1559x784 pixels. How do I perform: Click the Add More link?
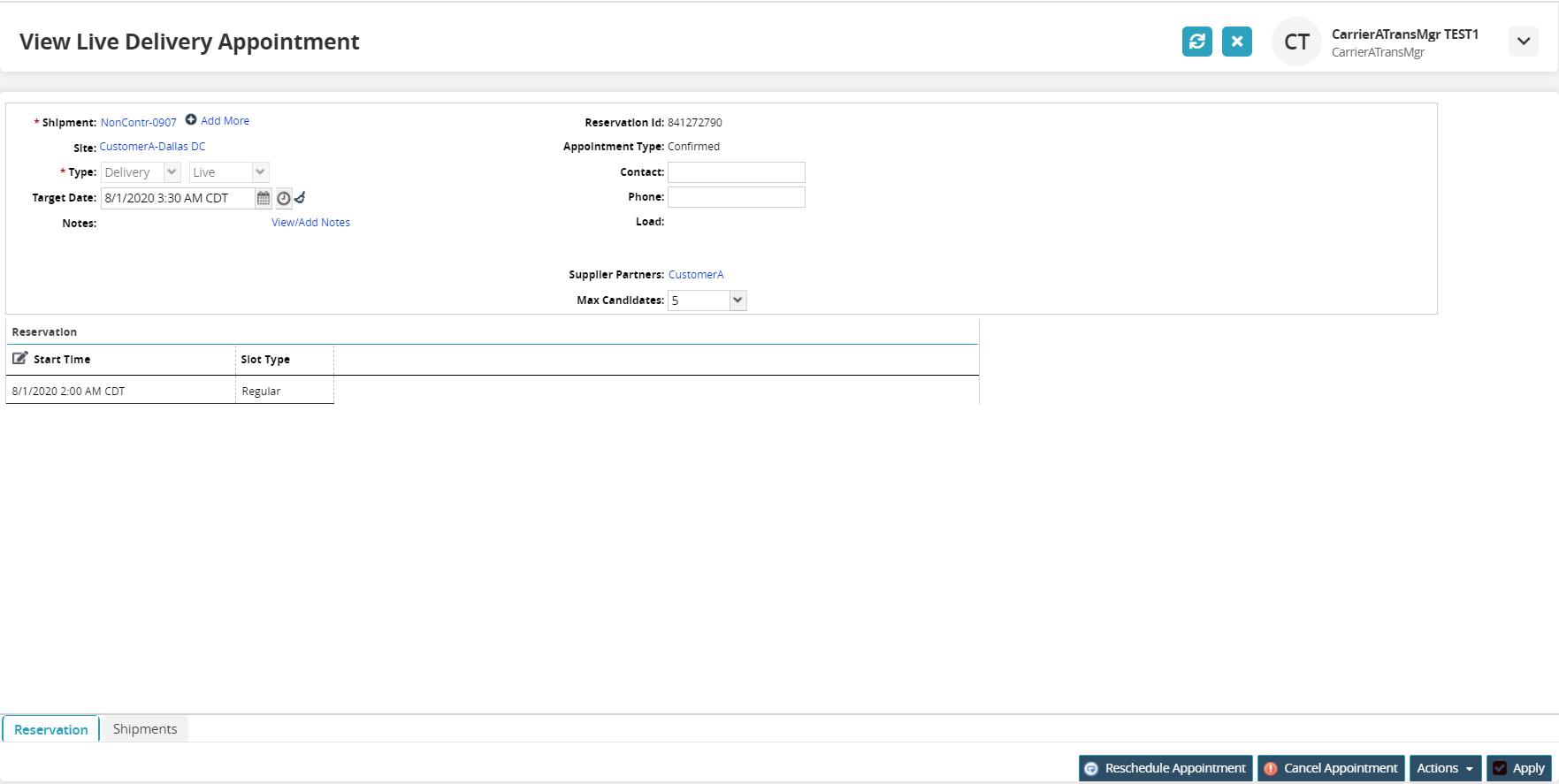pyautogui.click(x=225, y=121)
